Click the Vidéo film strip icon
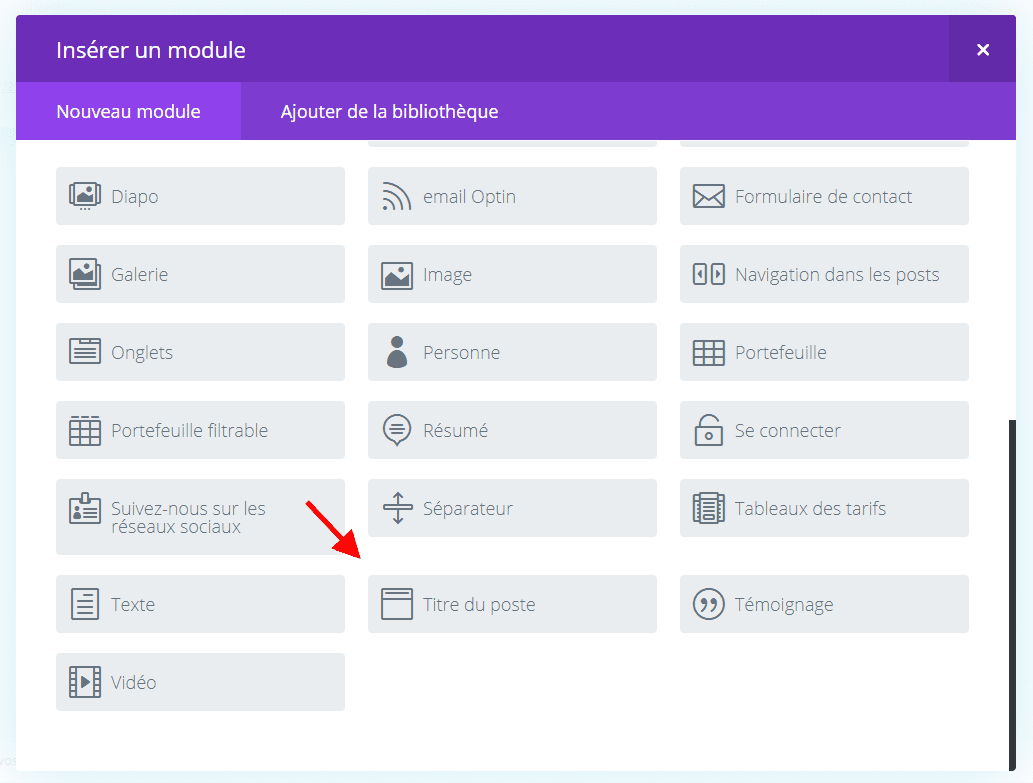Viewport: 1033px width, 783px height. pos(85,682)
